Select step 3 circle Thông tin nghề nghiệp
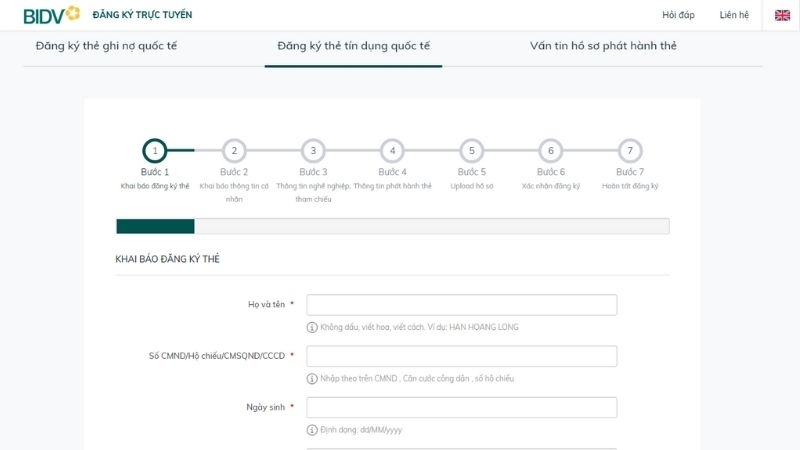The height and width of the screenshot is (450, 800). (x=313, y=151)
